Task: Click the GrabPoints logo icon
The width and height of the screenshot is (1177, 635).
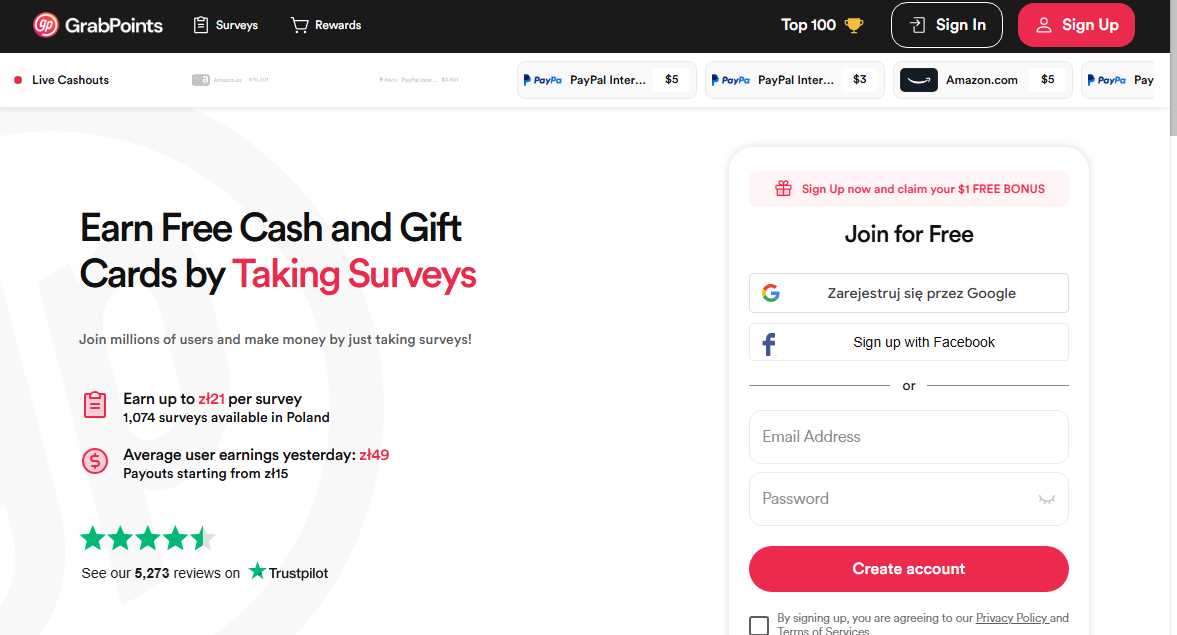Action: (45, 25)
